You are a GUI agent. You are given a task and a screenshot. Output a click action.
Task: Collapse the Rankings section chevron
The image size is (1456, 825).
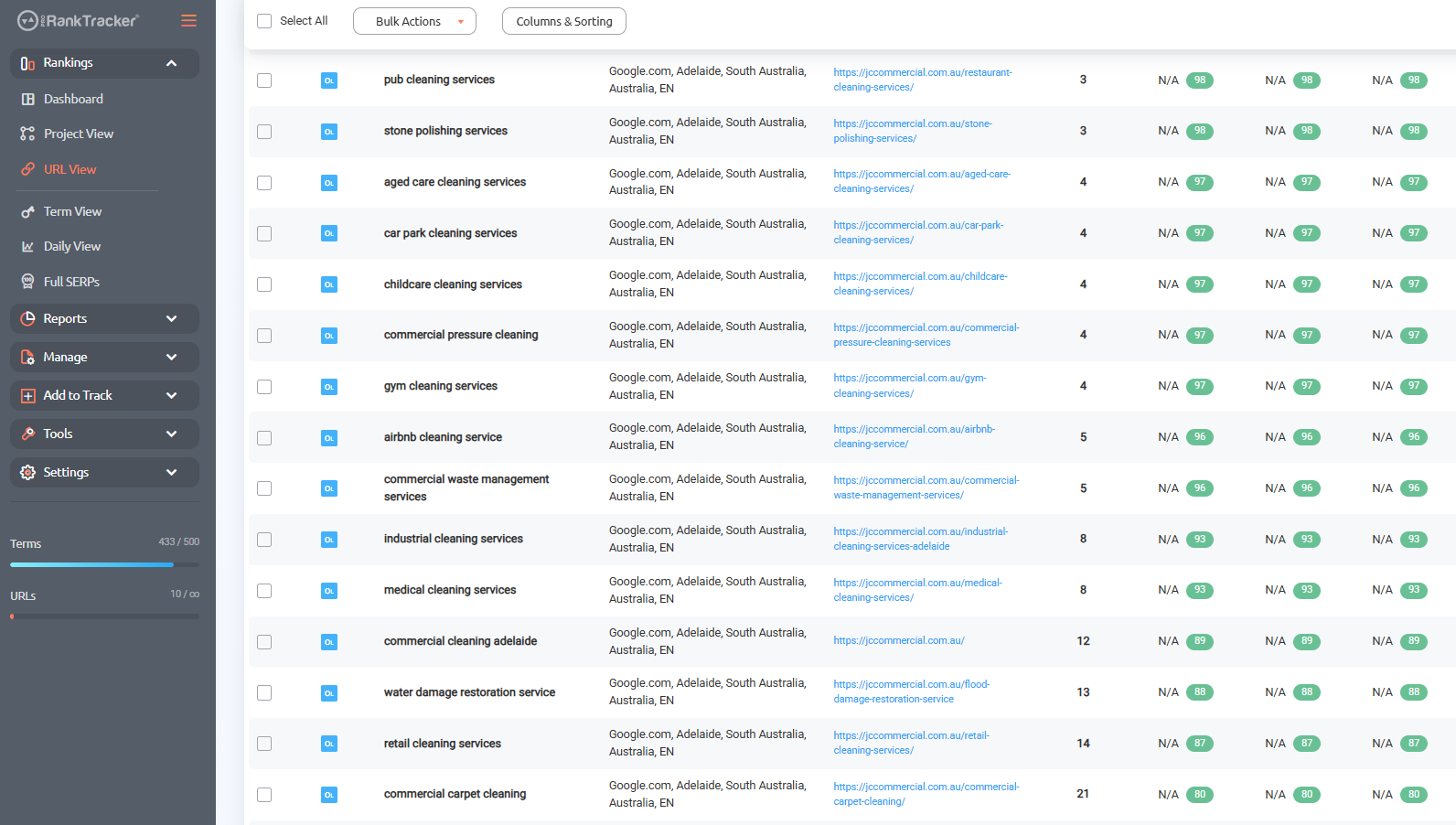point(171,63)
